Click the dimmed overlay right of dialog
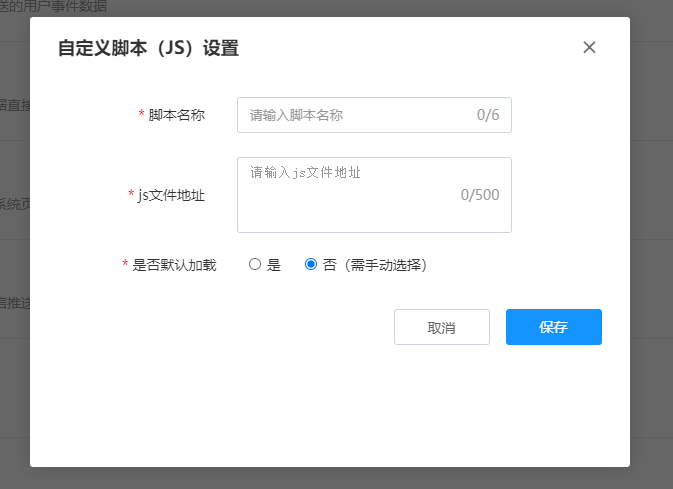The image size is (673, 489). [x=652, y=250]
